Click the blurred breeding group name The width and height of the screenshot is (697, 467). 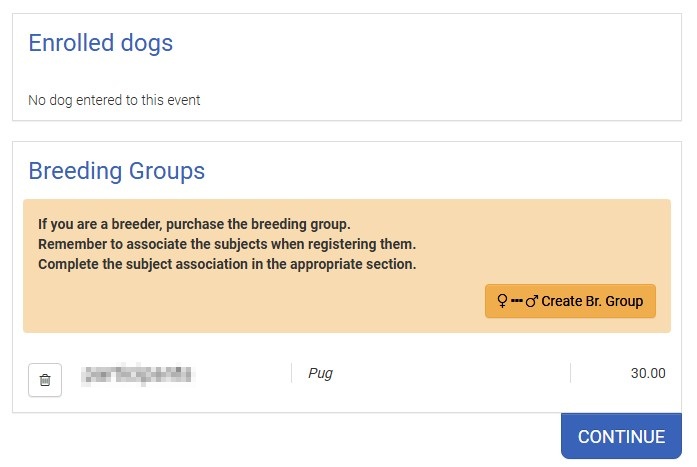click(137, 374)
